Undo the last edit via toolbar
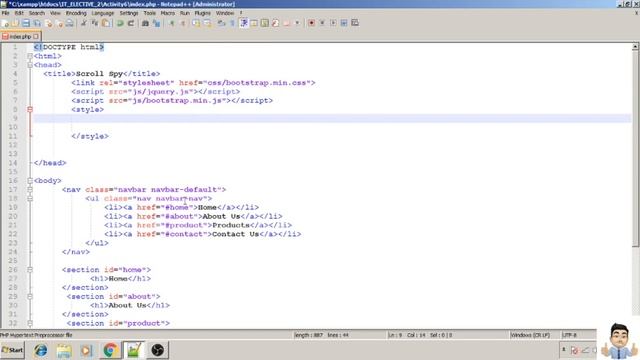Image resolution: width=640 pixels, height=360 pixels. pyautogui.click(x=120, y=23)
